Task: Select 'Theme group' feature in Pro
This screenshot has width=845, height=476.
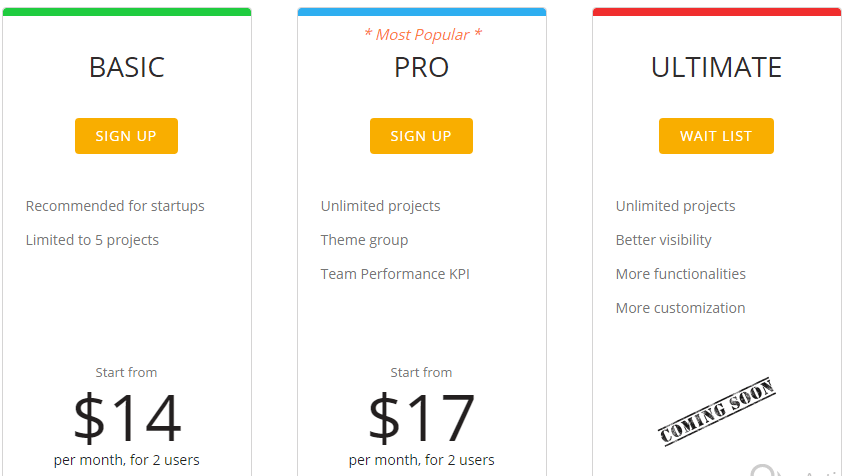Action: (x=364, y=240)
